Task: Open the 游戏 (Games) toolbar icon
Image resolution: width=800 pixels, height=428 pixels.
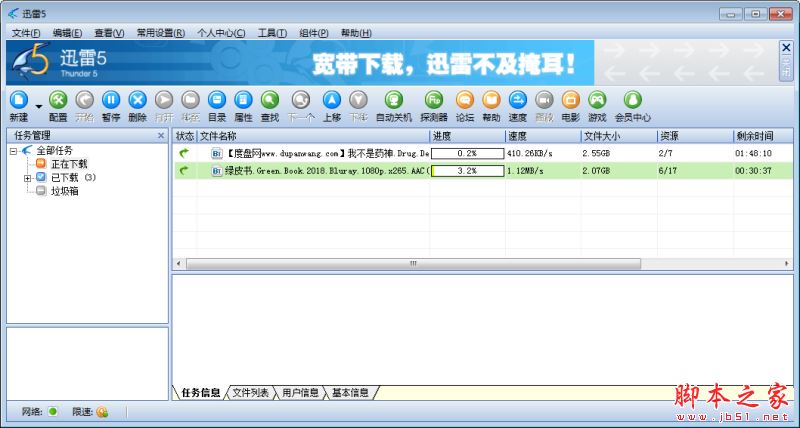Action: 597,100
